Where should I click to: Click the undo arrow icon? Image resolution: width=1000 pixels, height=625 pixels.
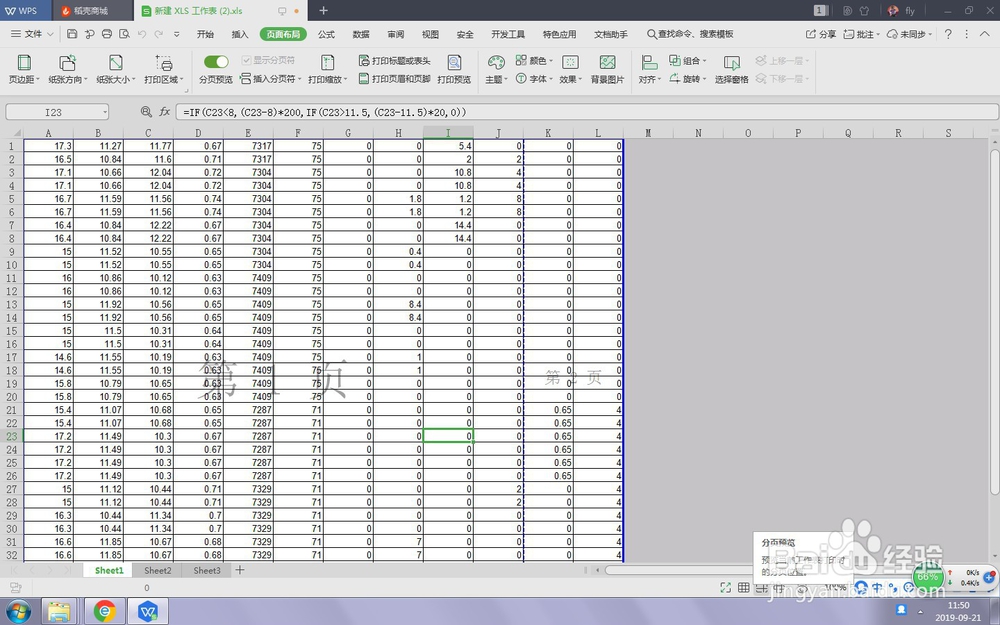[x=142, y=34]
